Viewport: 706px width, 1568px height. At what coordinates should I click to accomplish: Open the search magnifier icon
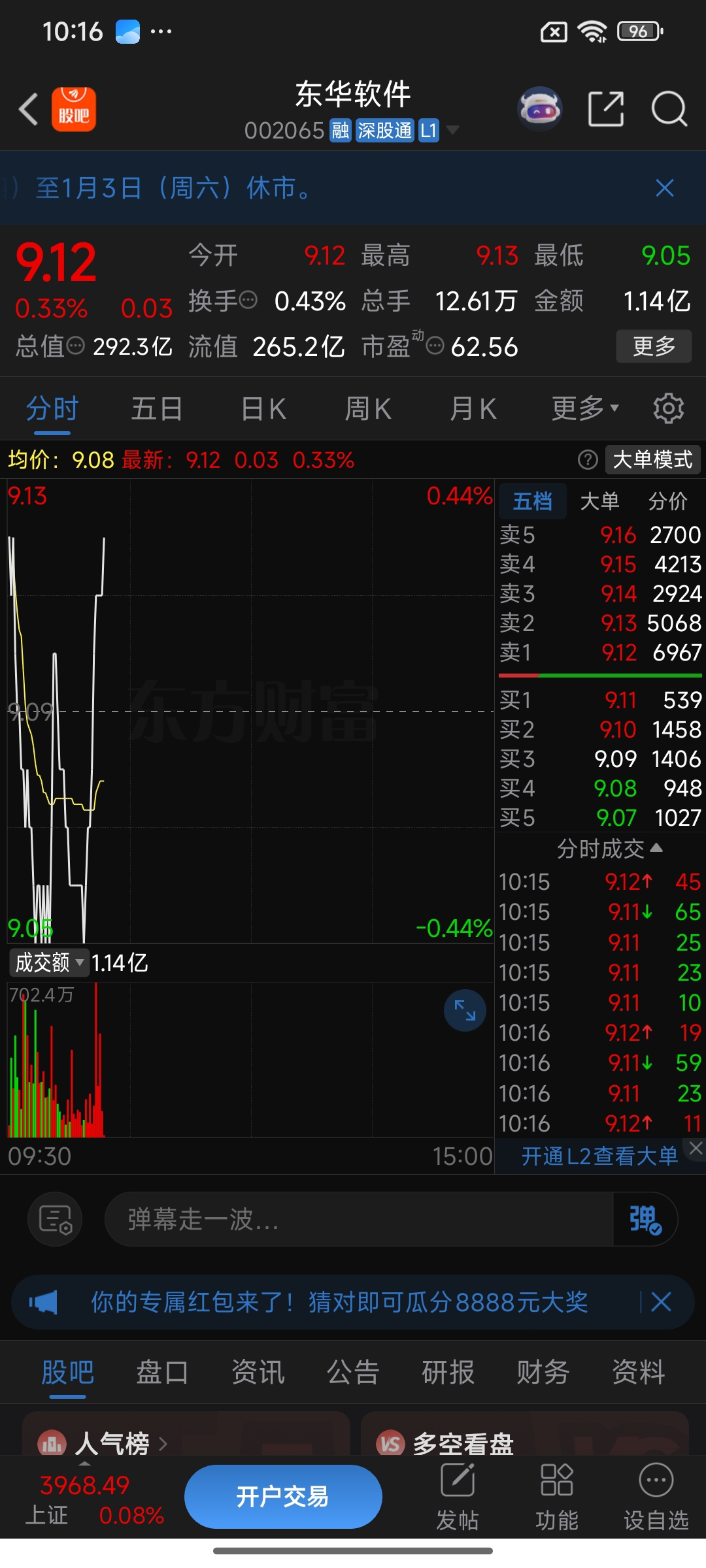coord(669,108)
